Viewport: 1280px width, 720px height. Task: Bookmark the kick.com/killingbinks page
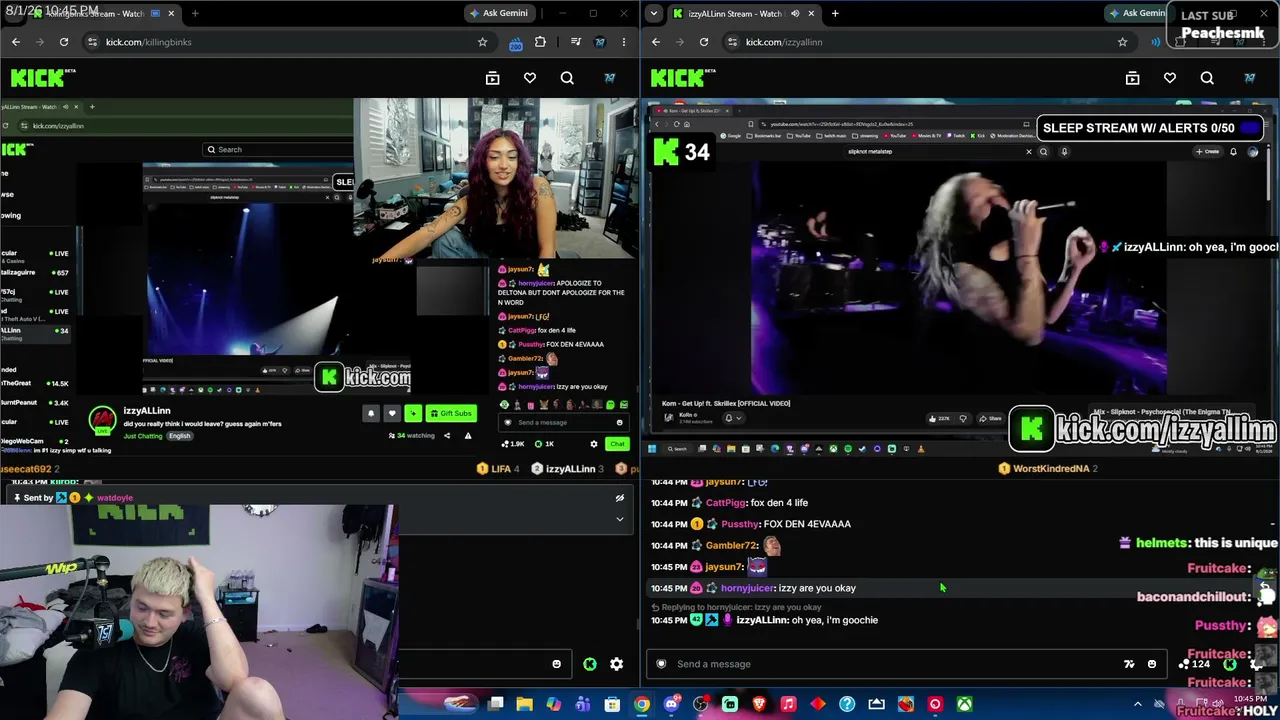[x=482, y=42]
